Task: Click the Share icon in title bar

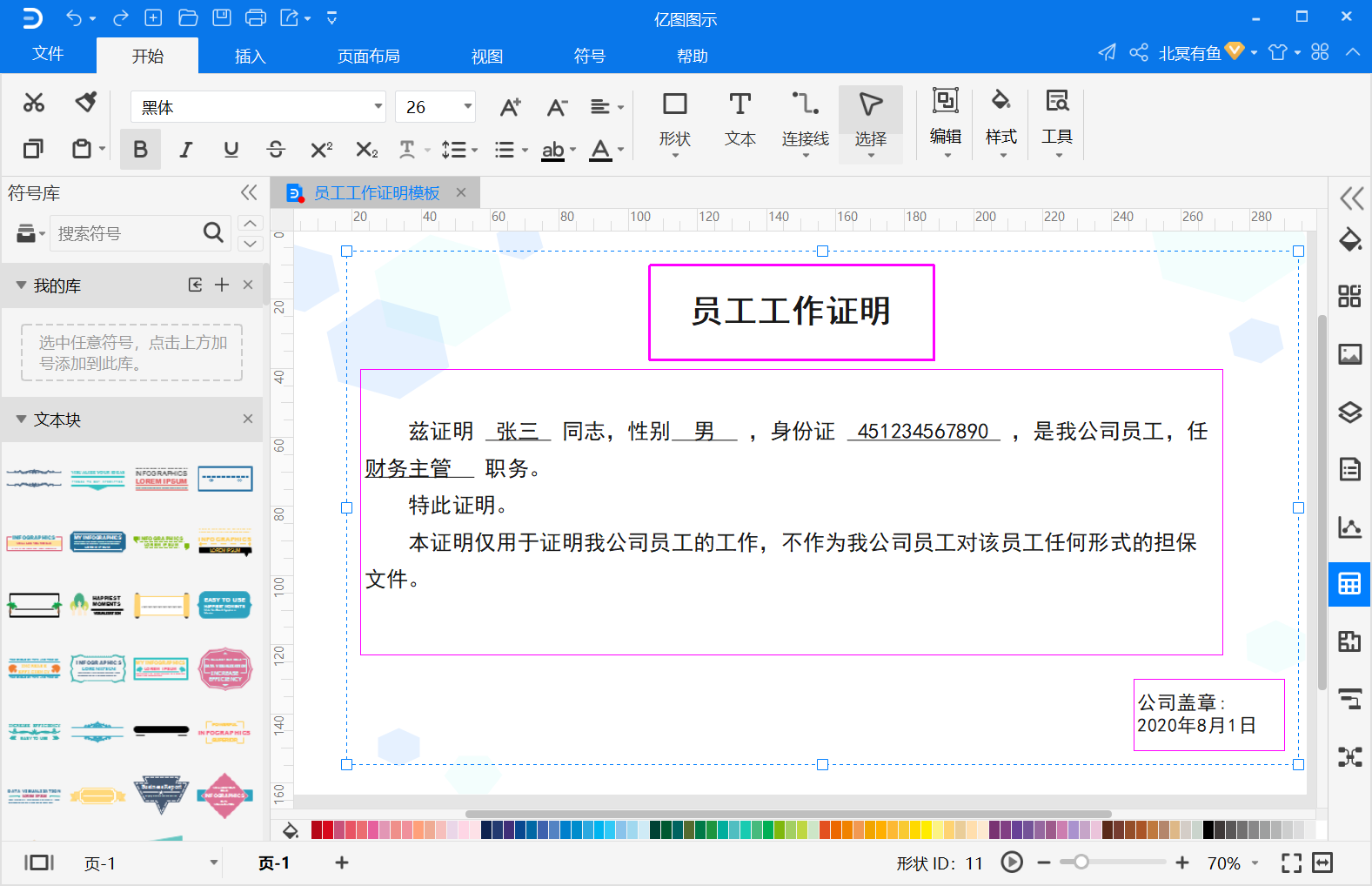Action: tap(1138, 53)
